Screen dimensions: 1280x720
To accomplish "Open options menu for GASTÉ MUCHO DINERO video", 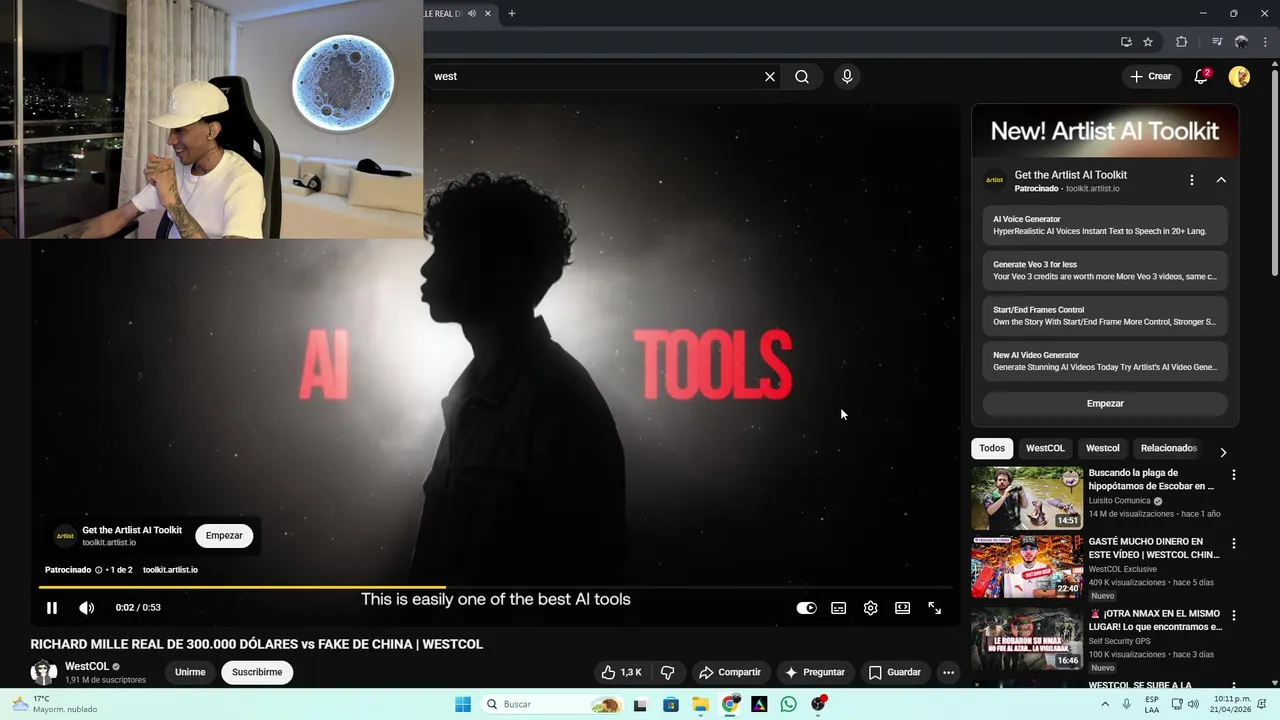I will click(x=1233, y=544).
